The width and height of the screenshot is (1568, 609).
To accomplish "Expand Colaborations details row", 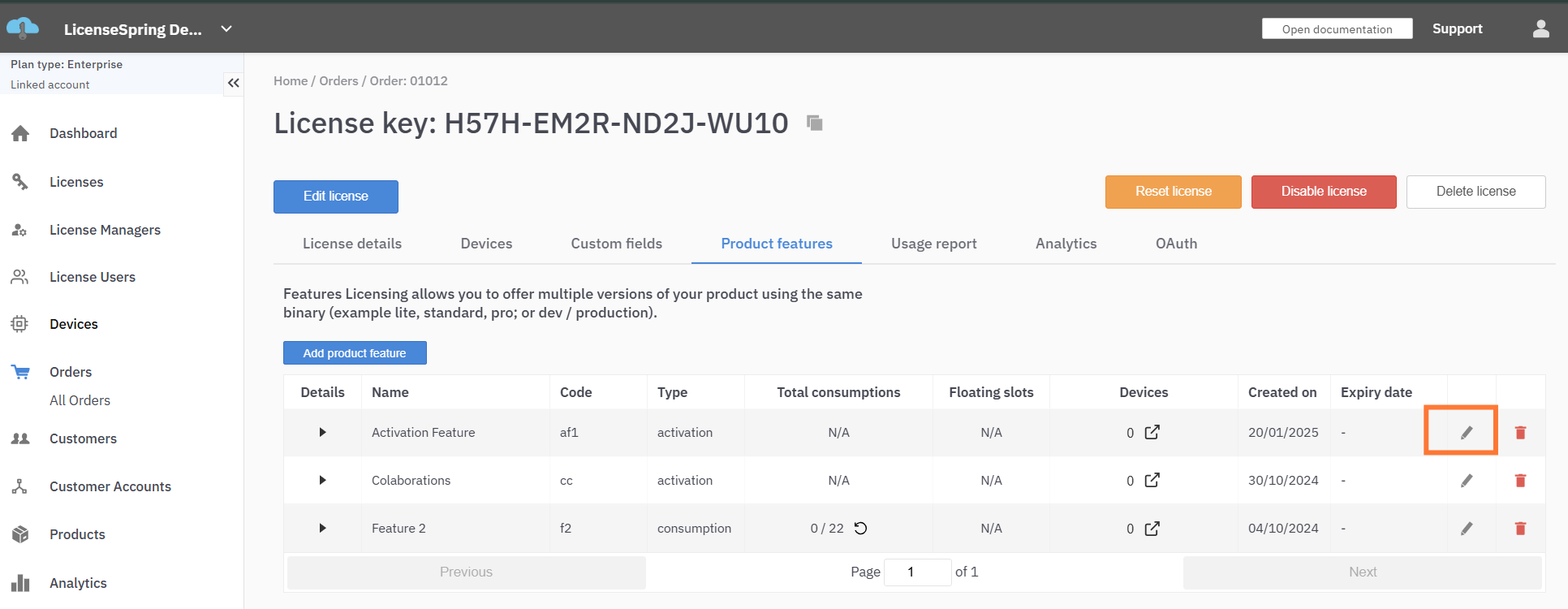I will [322, 481].
